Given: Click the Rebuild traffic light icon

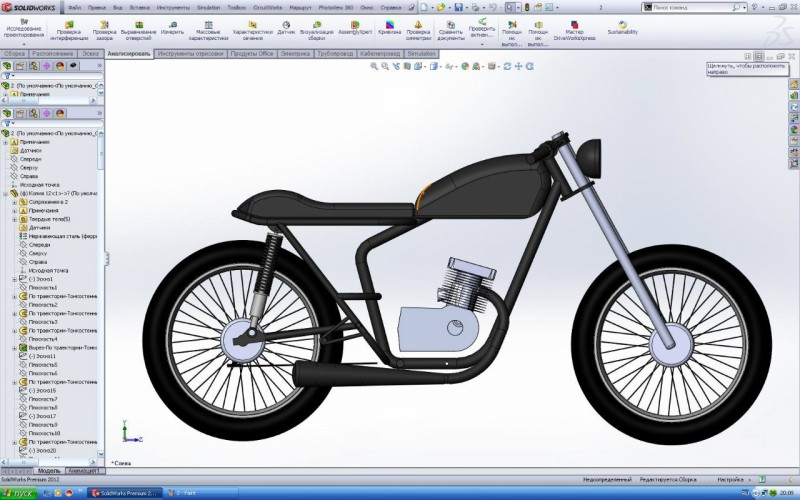Looking at the screenshot, I should (x=527, y=8).
